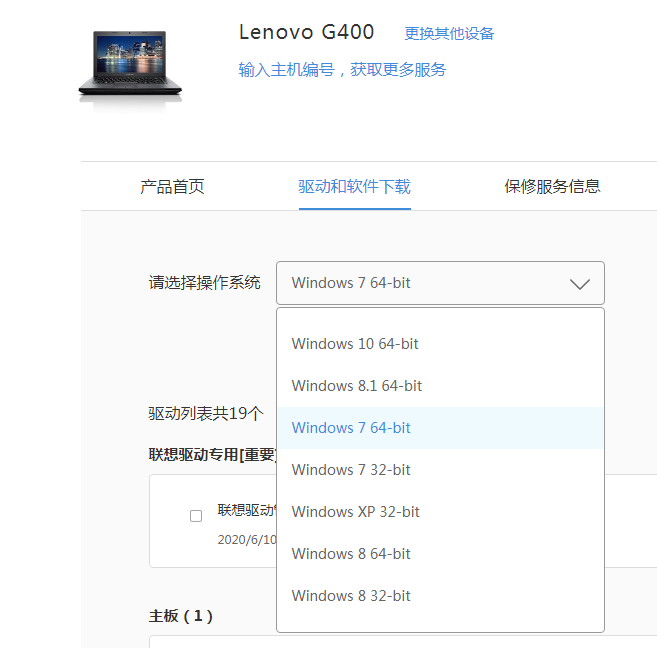Click the 2020/6/10 driver date
The height and width of the screenshot is (648, 657).
[x=246, y=540]
